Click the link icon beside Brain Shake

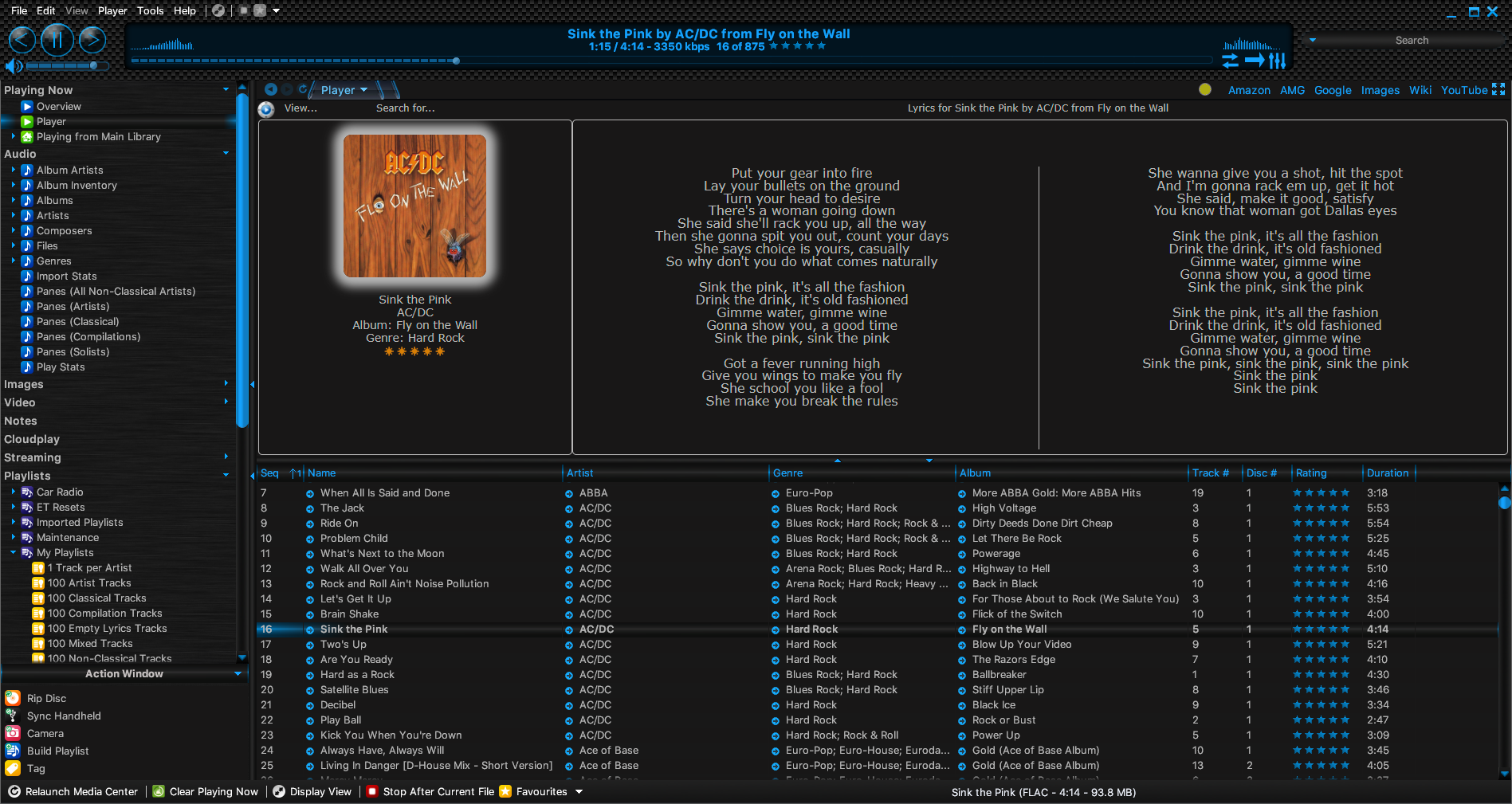click(x=310, y=614)
